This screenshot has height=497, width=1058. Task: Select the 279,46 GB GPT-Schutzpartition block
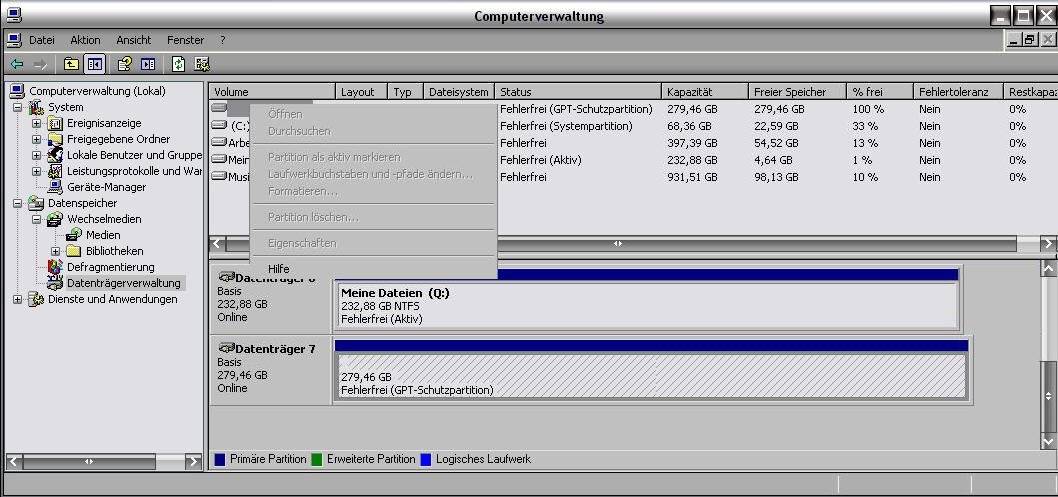pyautogui.click(x=651, y=370)
